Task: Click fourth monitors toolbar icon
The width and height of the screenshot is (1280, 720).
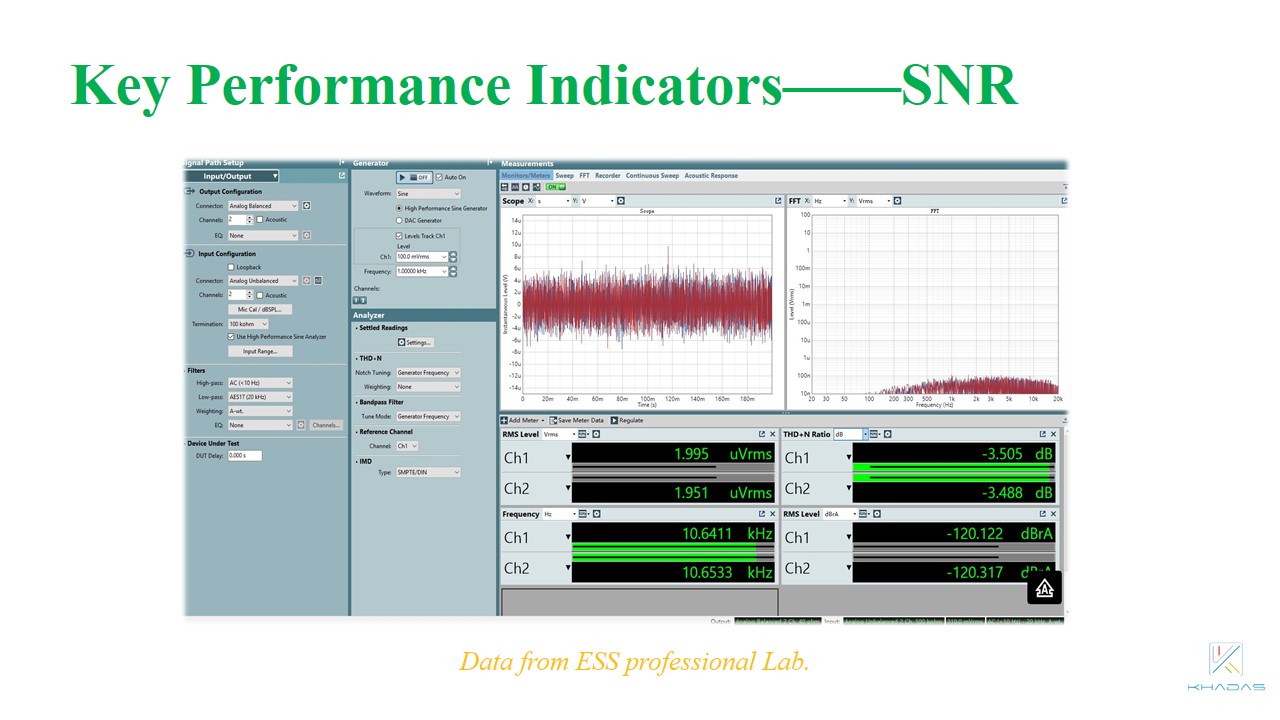Action: click(536, 187)
